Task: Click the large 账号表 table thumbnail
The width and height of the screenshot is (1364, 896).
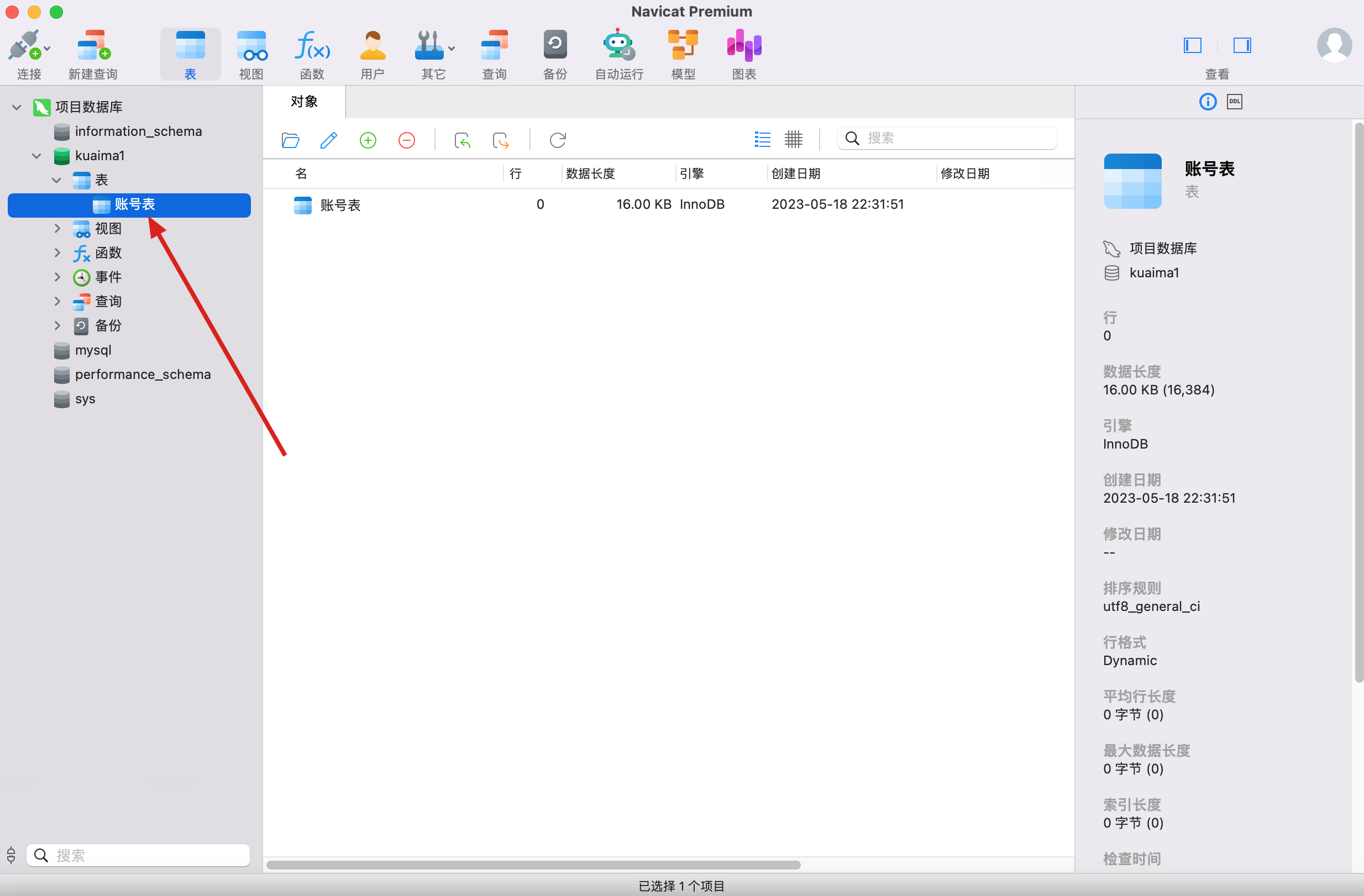Action: pos(1132,181)
